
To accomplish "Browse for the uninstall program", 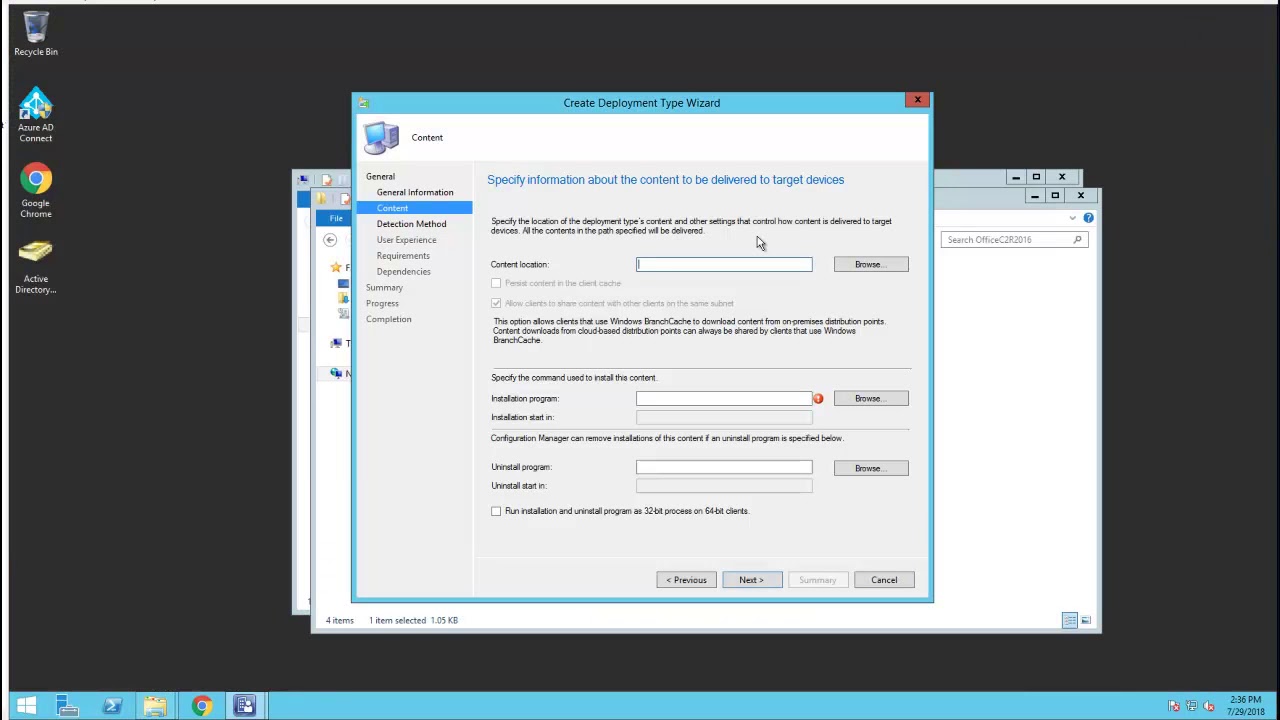I will (871, 468).
